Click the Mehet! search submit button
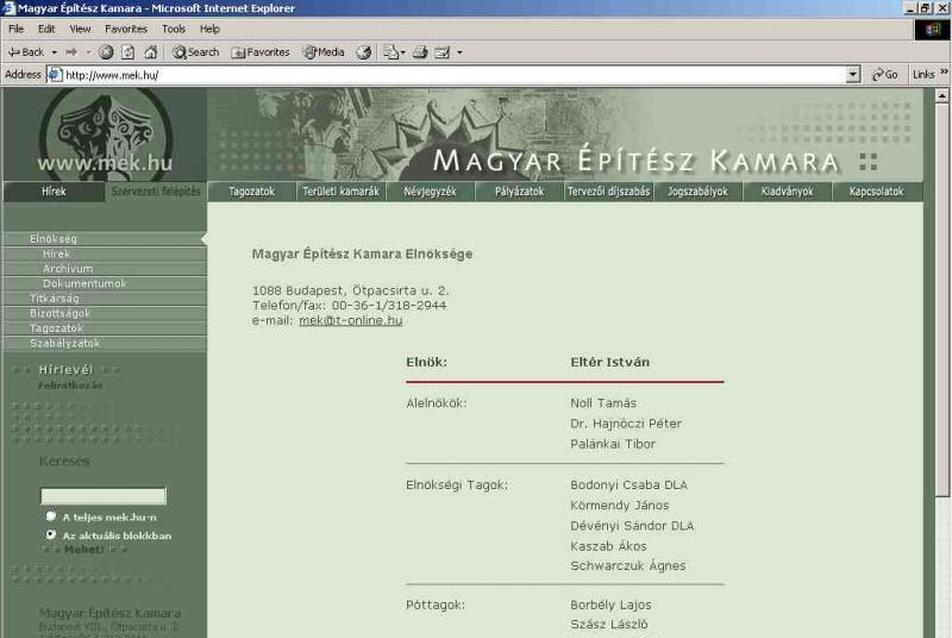The image size is (952, 638). (x=84, y=550)
